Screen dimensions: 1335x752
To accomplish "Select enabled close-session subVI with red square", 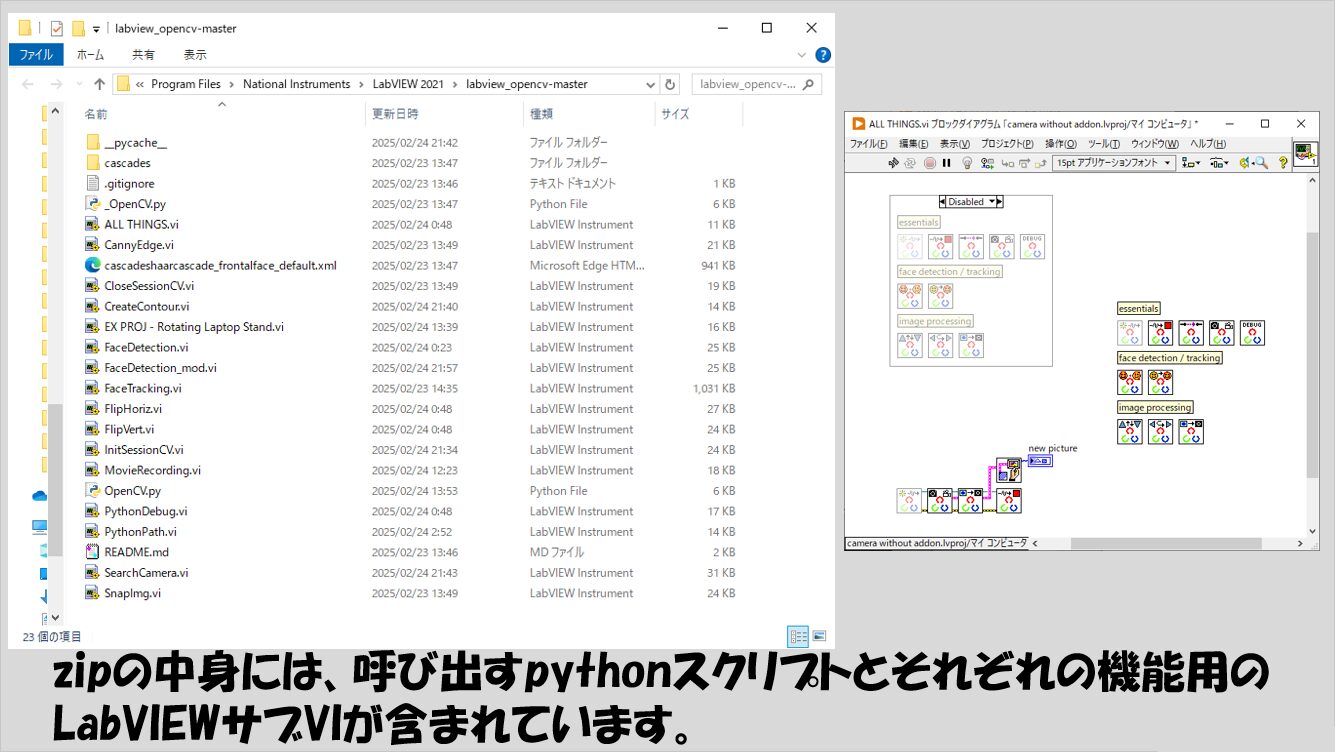I will pyautogui.click(x=1160, y=333).
